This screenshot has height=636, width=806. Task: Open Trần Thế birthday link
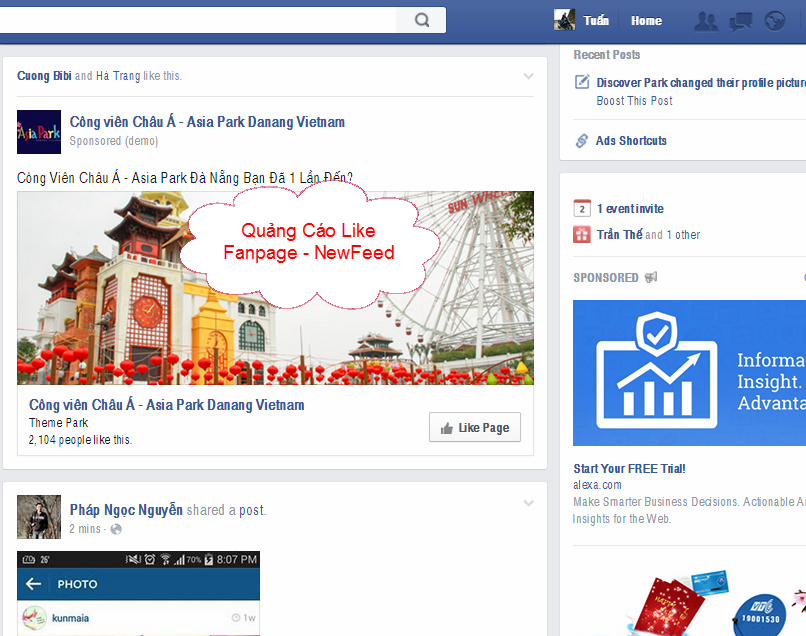coord(619,234)
